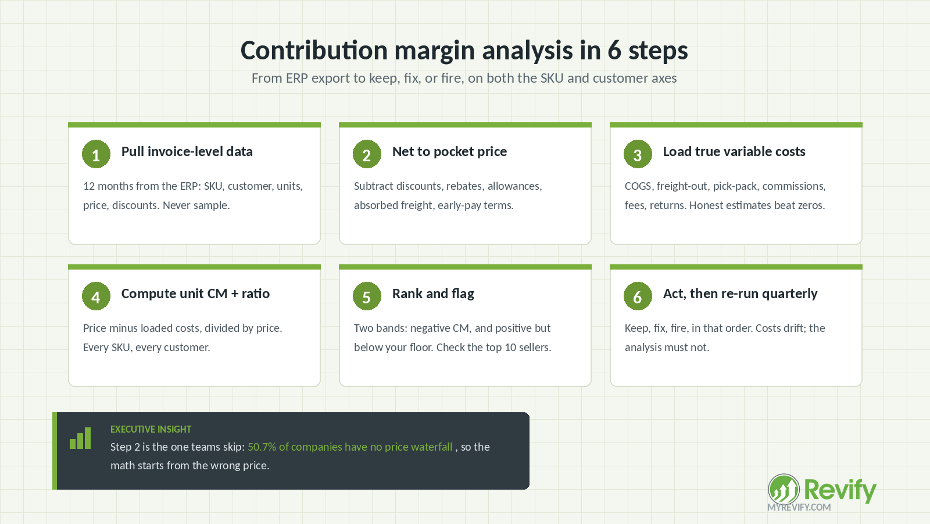Screen dimensions: 930x524
Task: Click the Contribution margin analysis title
Action: pyautogui.click(x=464, y=50)
